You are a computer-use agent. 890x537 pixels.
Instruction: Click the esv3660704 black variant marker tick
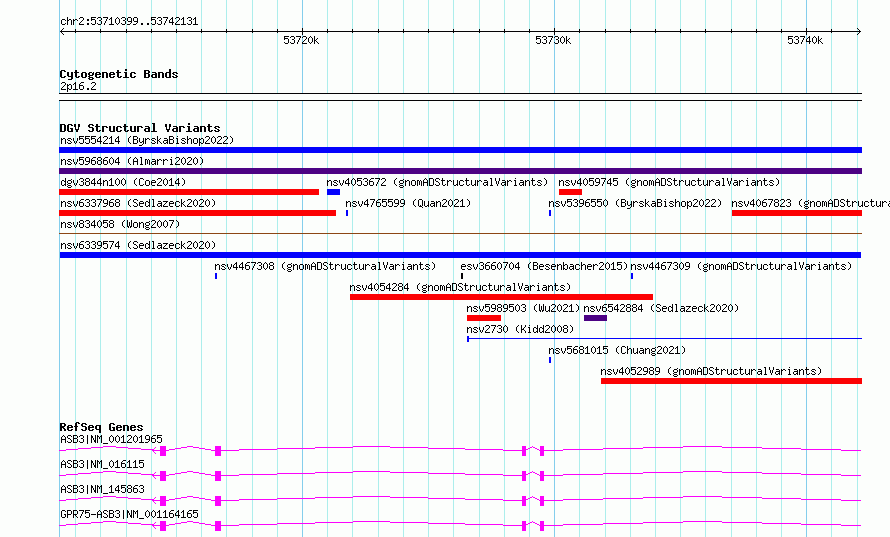point(461,276)
